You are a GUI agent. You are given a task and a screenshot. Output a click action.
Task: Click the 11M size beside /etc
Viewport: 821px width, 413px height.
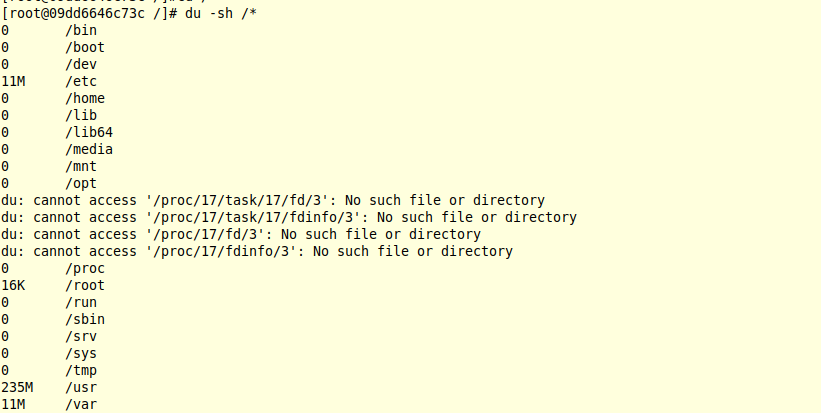pos(13,81)
